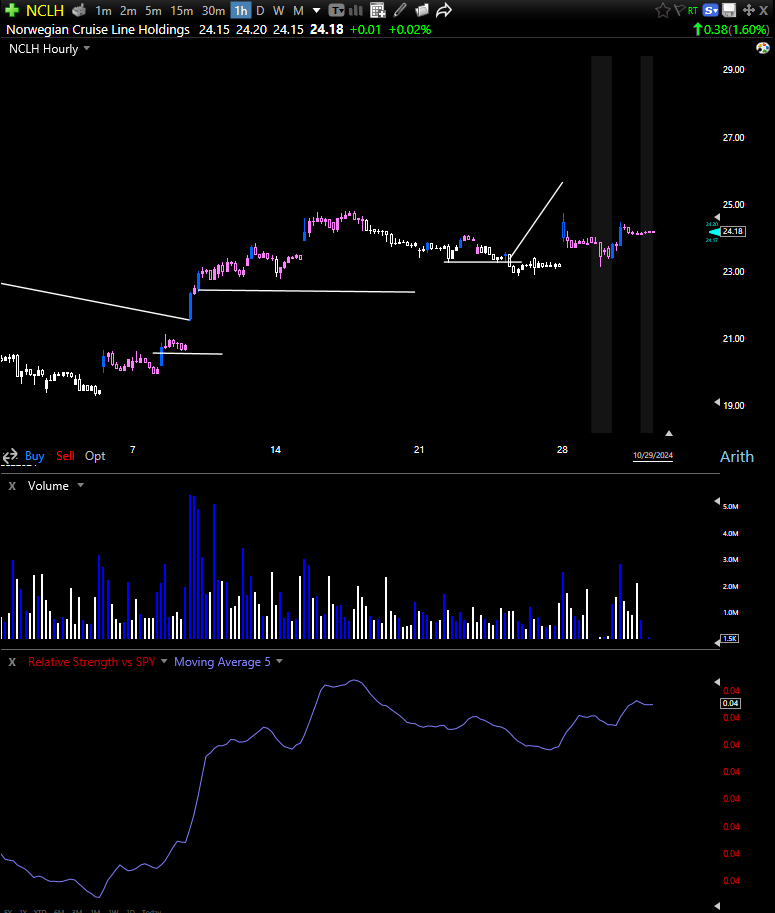Switch to the 15m time frame
Image resolution: width=775 pixels, height=913 pixels.
click(182, 10)
